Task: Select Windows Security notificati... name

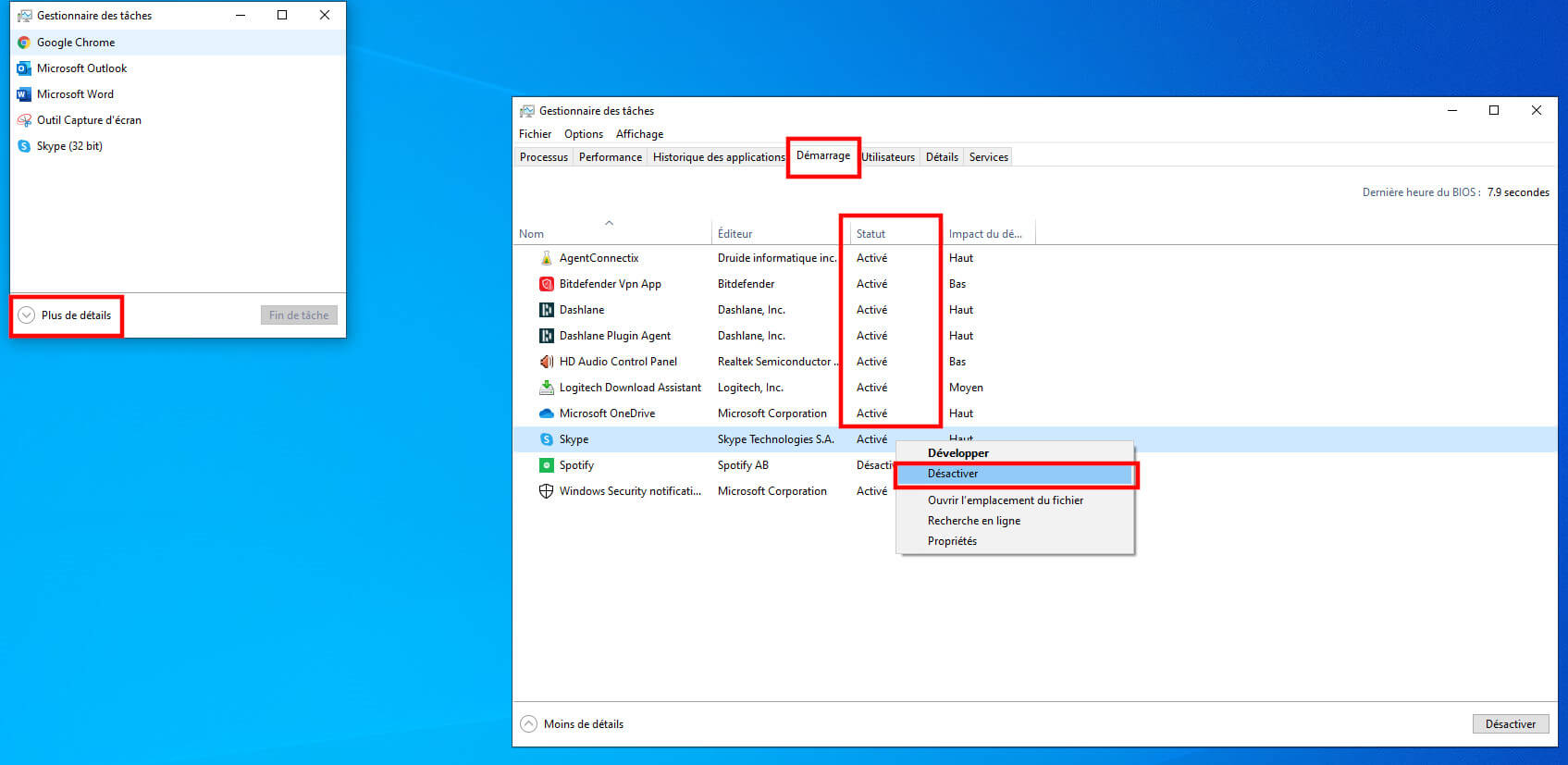Action: point(630,491)
